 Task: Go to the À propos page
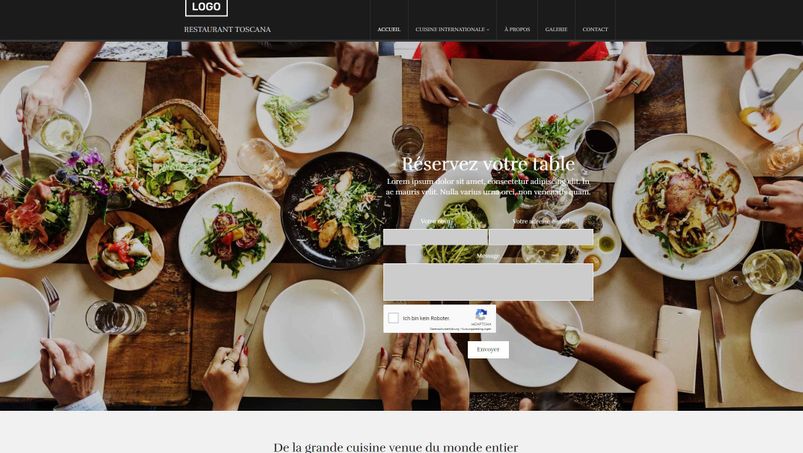[x=517, y=29]
